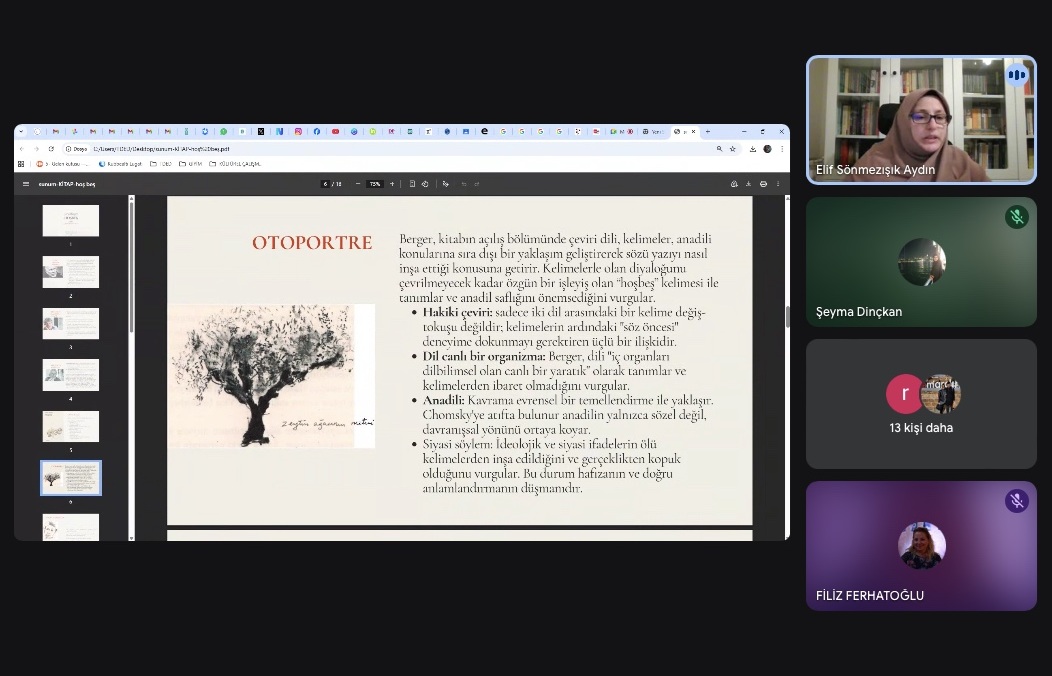This screenshot has height=676, width=1052.
Task: Click the PDF zoom in plus button
Action: (x=392, y=184)
